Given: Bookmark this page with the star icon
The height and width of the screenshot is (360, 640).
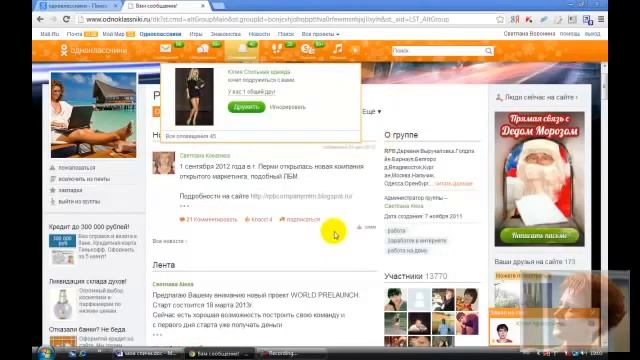Looking at the screenshot, I should (500, 20).
